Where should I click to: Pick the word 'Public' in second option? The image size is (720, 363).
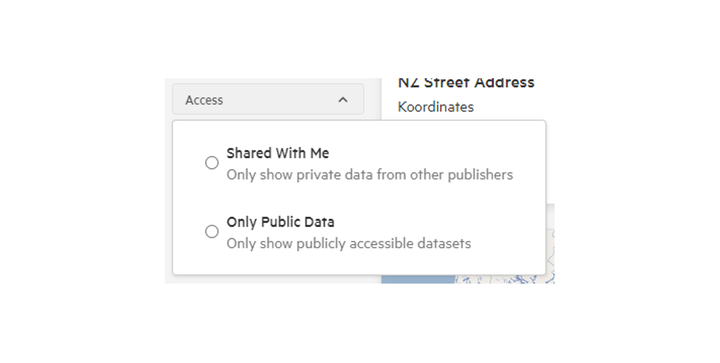[280, 222]
